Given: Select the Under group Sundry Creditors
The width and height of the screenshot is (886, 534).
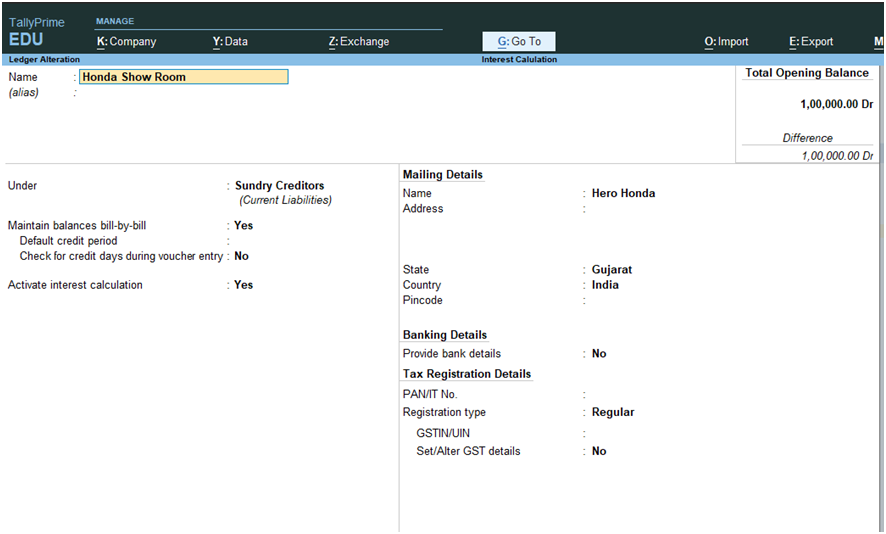Looking at the screenshot, I should (x=279, y=185).
